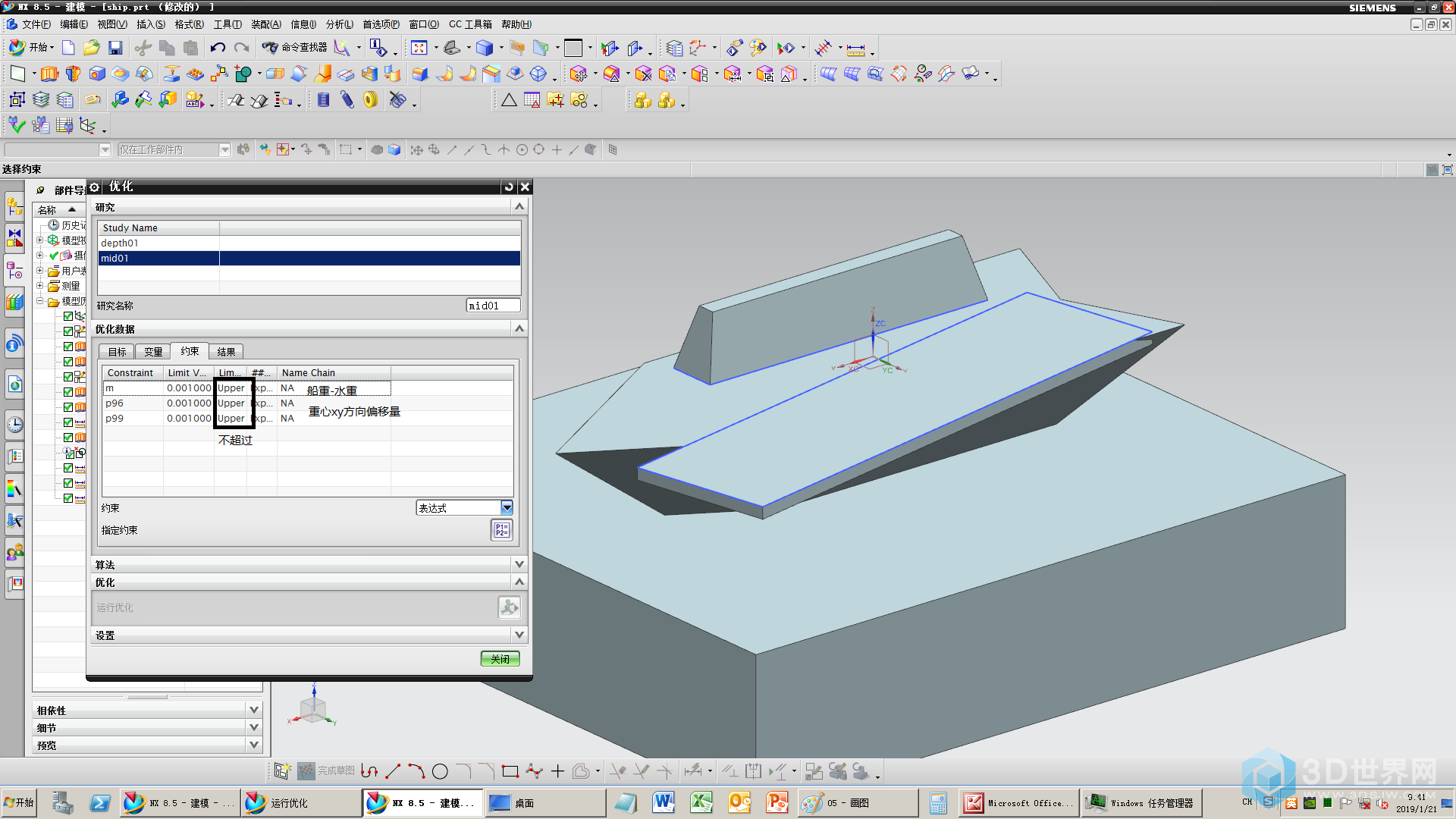
Task: Click the Fit view icon
Action: pos(419,48)
